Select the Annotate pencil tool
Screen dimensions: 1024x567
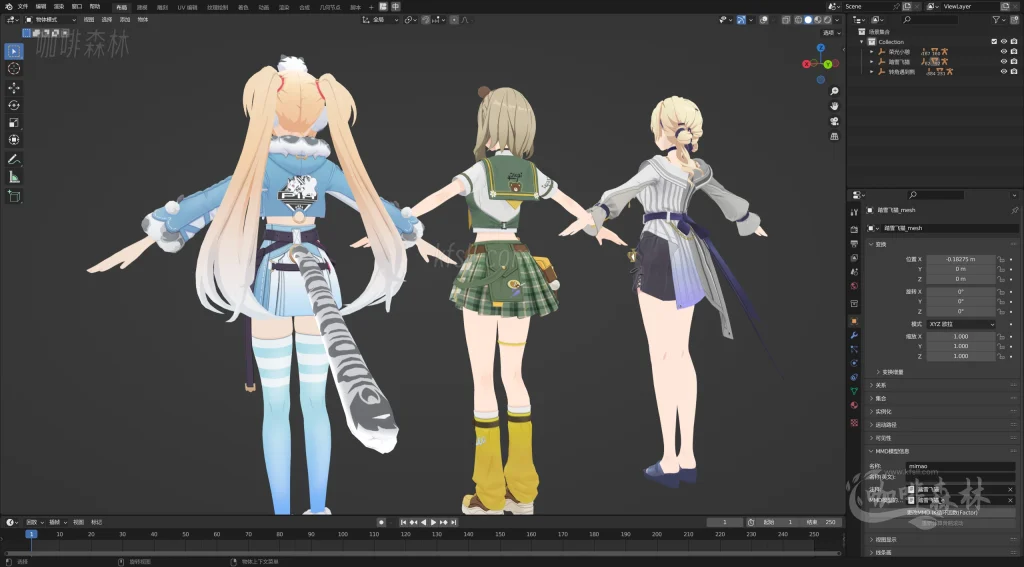pos(14,159)
